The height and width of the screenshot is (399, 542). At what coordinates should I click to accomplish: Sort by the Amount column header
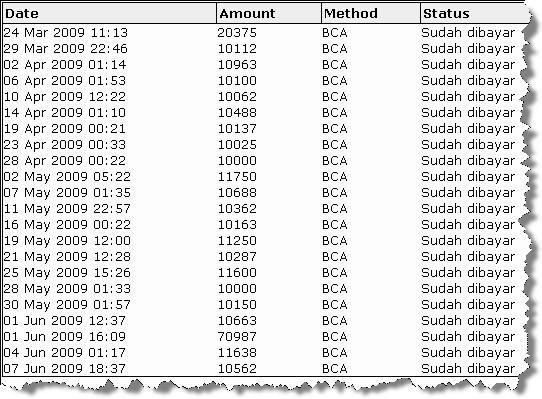click(269, 13)
